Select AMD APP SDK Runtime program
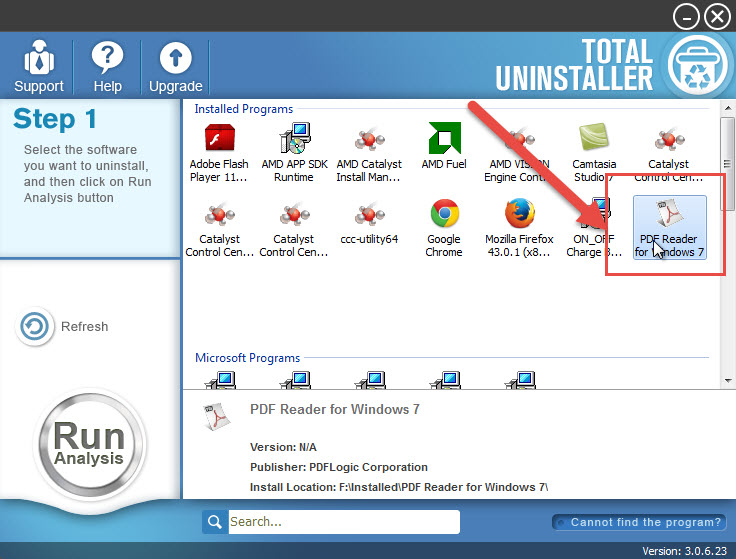736x559 pixels. 294,152
